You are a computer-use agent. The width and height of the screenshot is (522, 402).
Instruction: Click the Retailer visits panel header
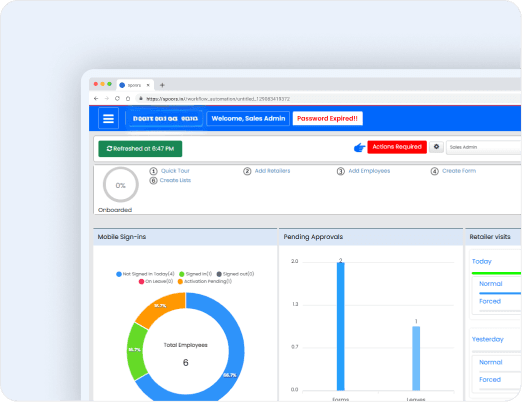coord(493,237)
